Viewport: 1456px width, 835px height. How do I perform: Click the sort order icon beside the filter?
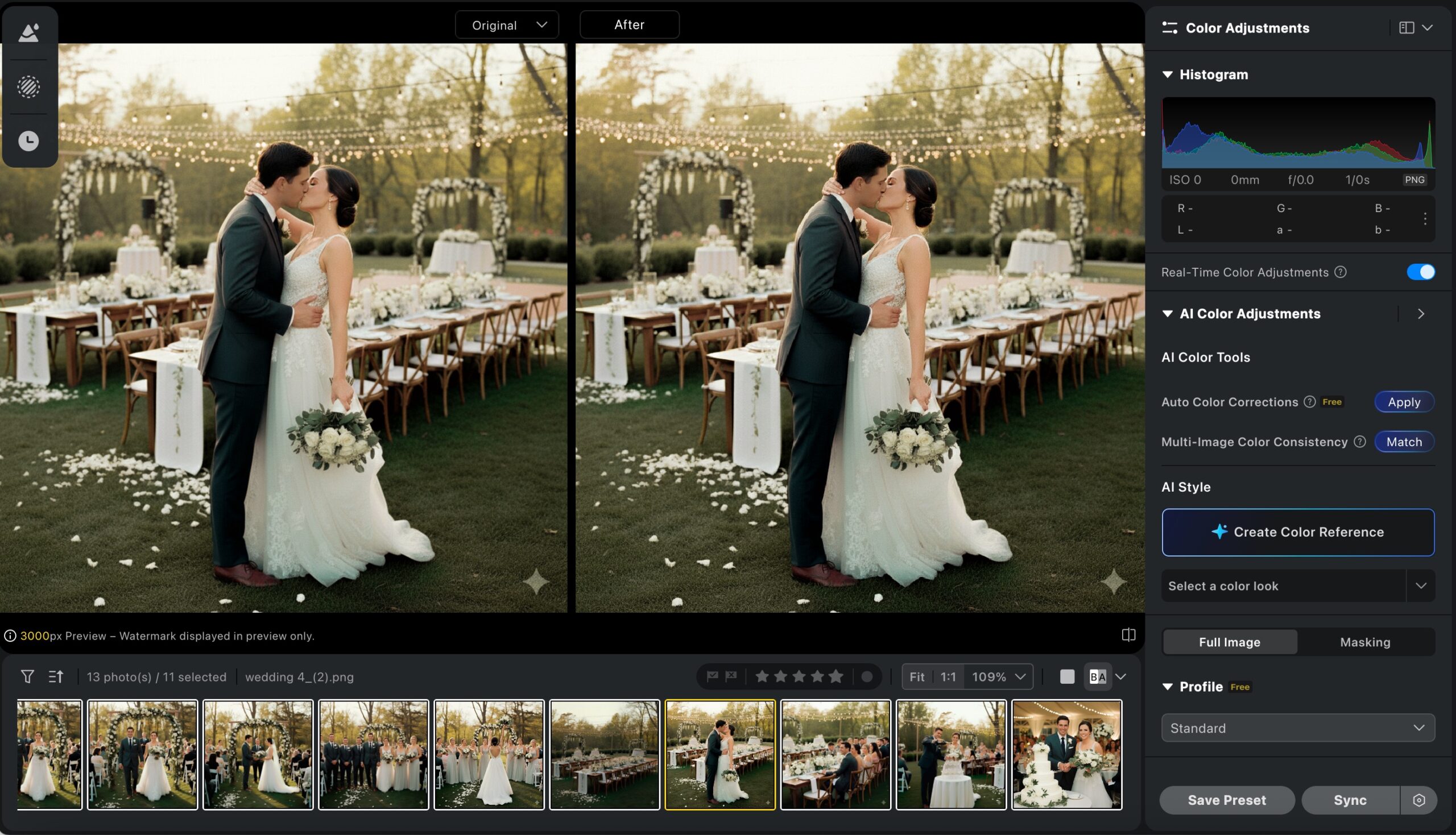pos(56,676)
